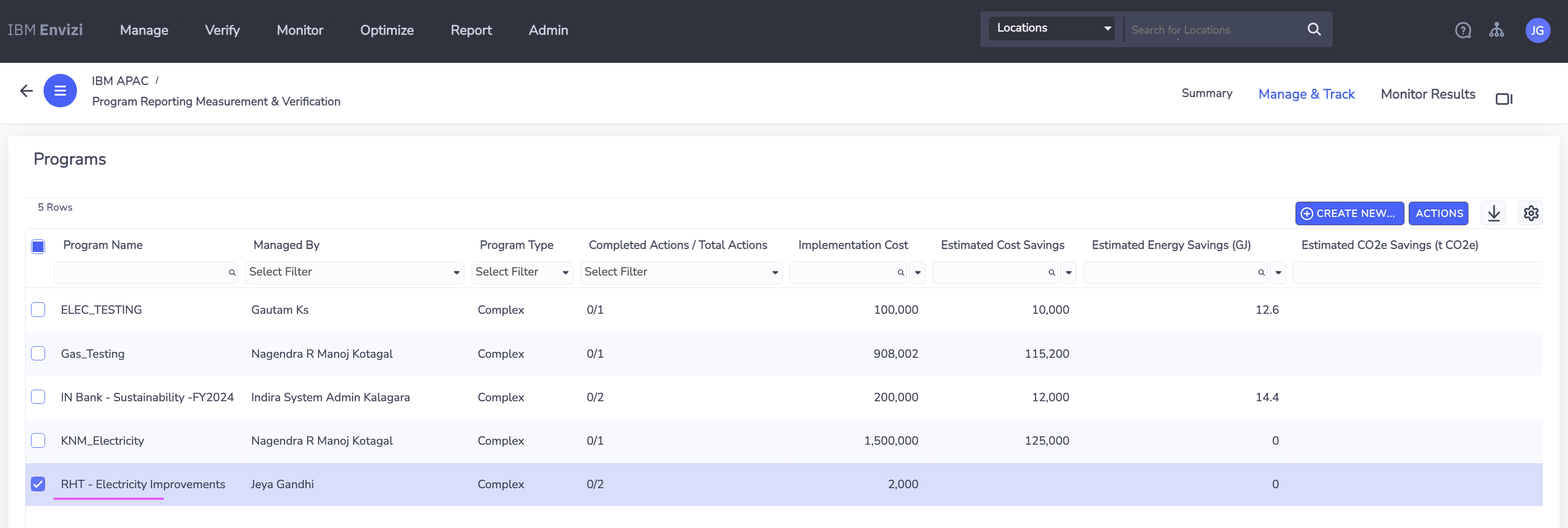Click the Program Name filter input field

[x=141, y=272]
